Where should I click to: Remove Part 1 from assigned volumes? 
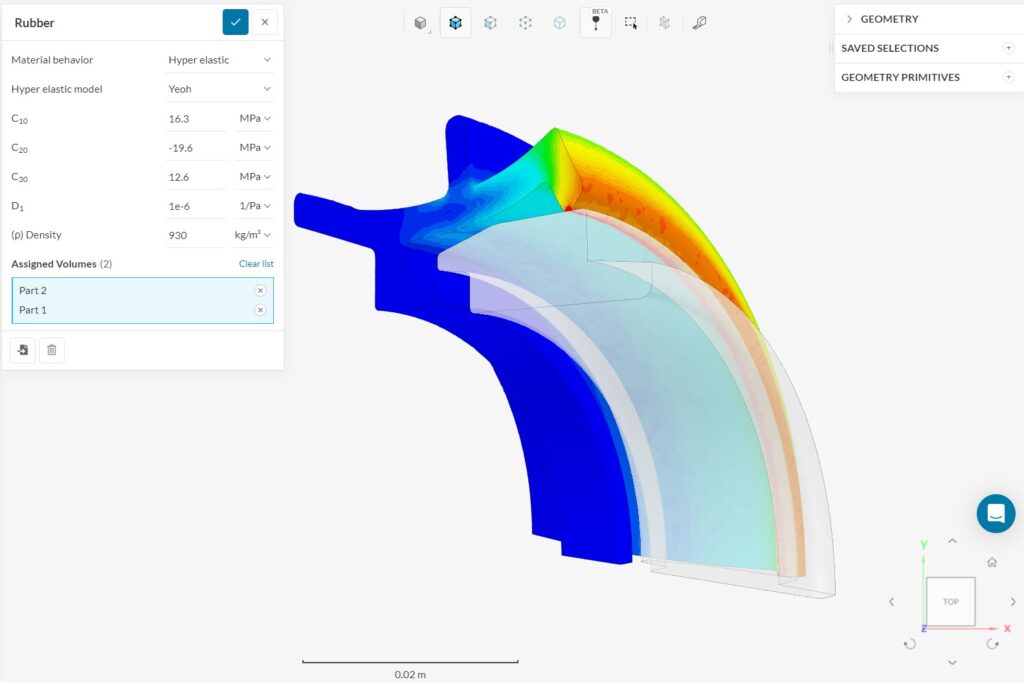click(x=260, y=309)
